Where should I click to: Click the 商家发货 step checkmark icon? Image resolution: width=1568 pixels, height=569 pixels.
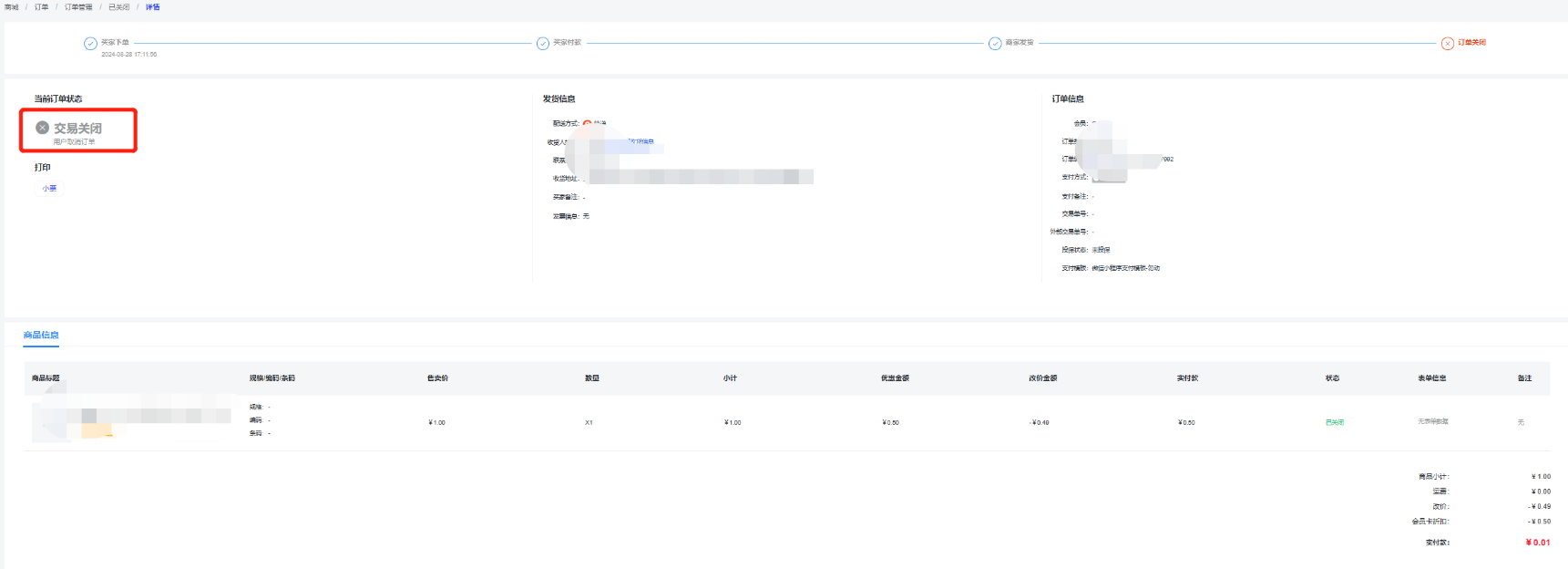tap(995, 43)
